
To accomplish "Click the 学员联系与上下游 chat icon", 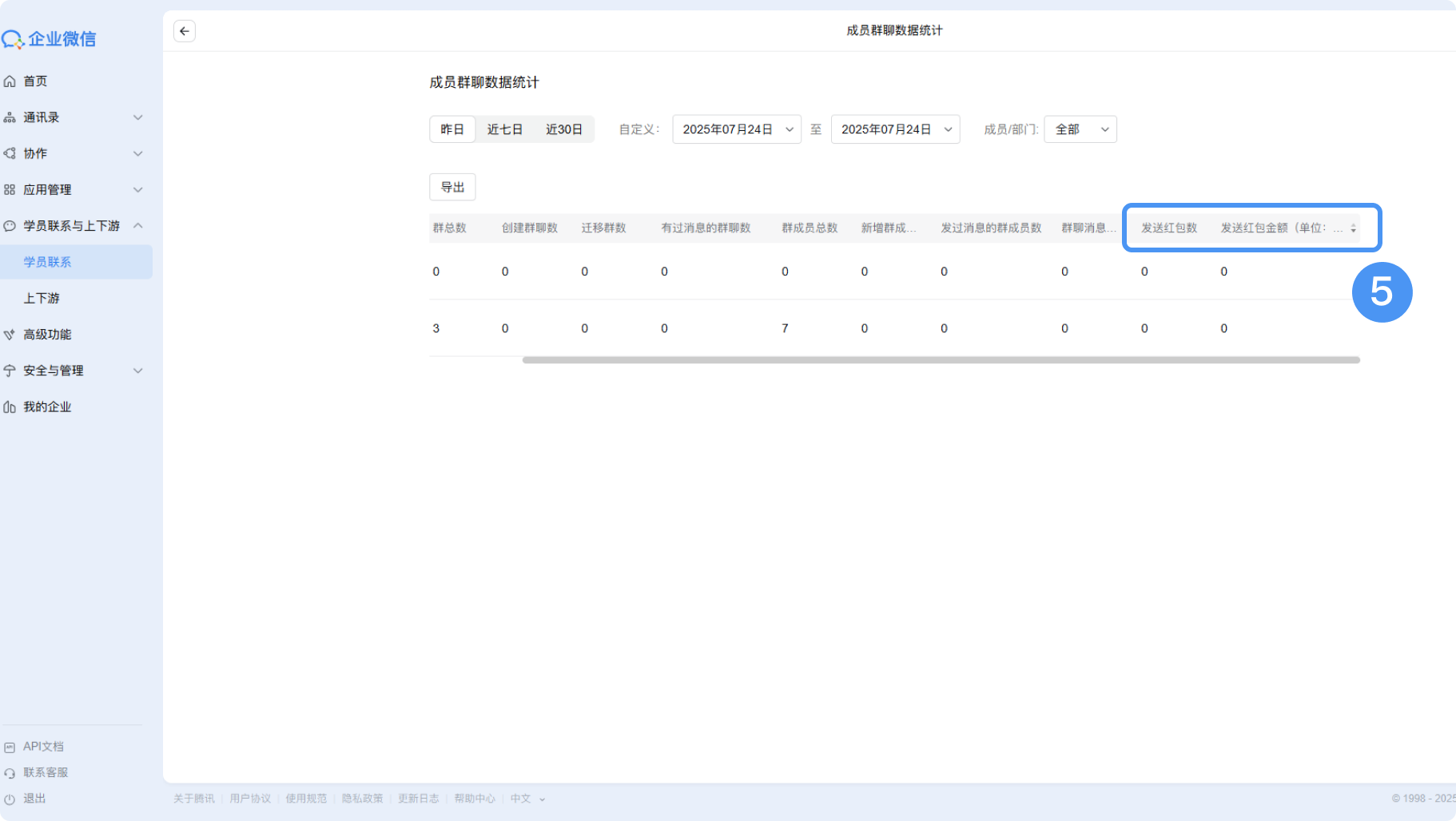I will 10,226.
